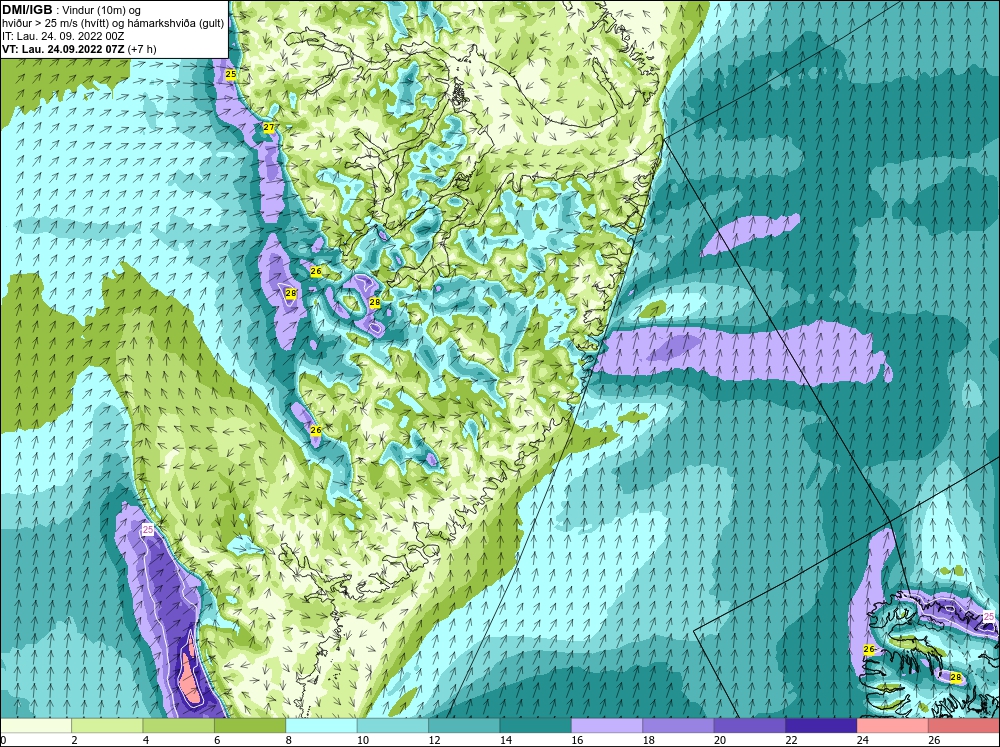The height and width of the screenshot is (747, 1000).
Task: Click the legend scale number "6"
Action: 217,740
